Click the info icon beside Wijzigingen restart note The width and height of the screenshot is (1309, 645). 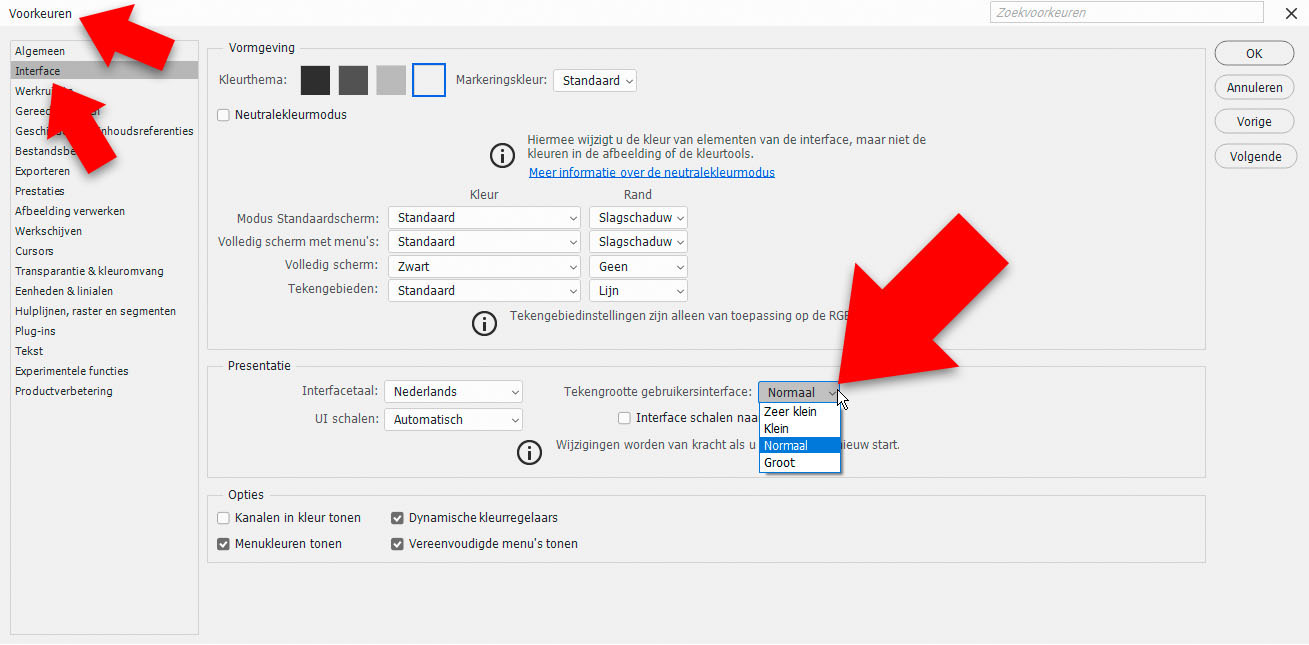[x=529, y=452]
